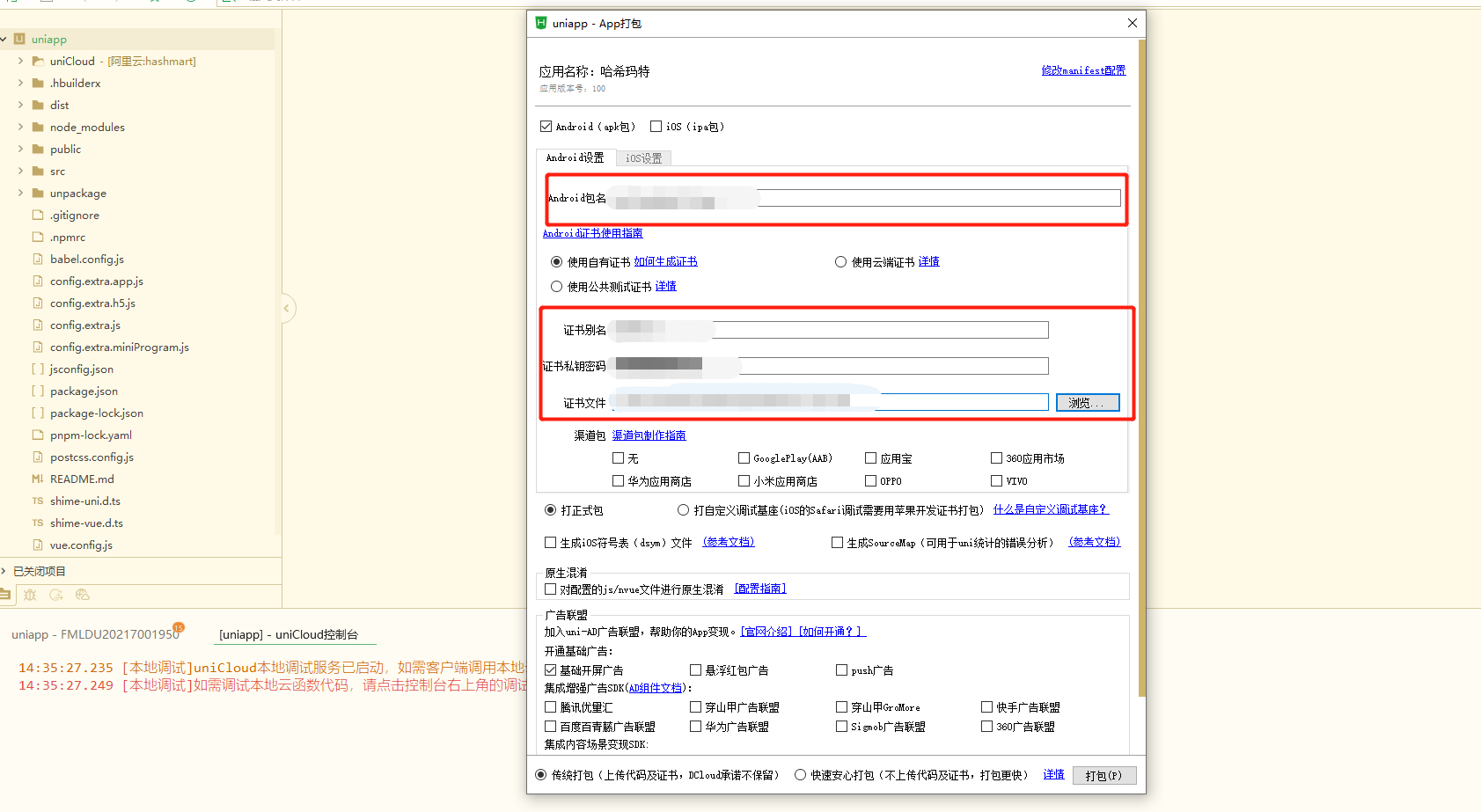Screen dimensions: 1481x812
Task: Check the 穿山甲广告联盟 checkbox
Action: tap(695, 707)
